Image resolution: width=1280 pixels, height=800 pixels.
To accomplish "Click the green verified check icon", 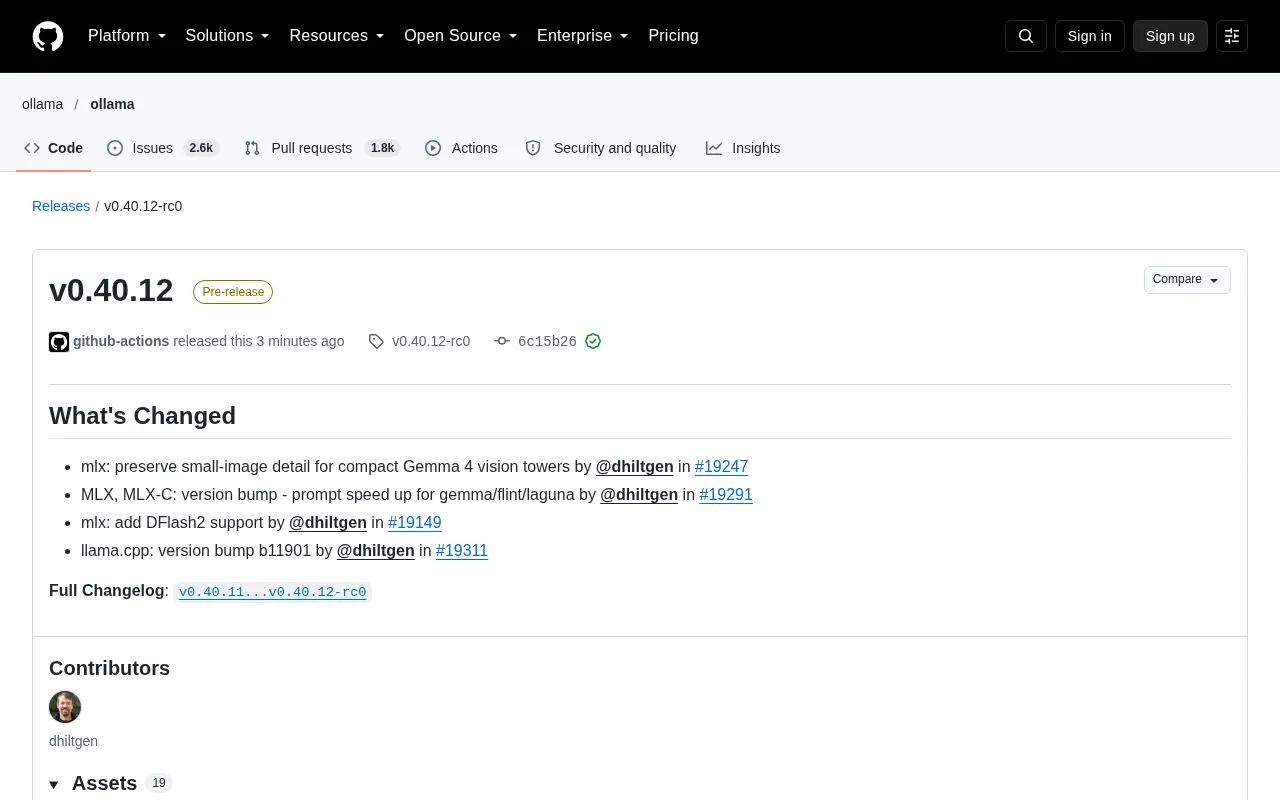I will 593,341.
